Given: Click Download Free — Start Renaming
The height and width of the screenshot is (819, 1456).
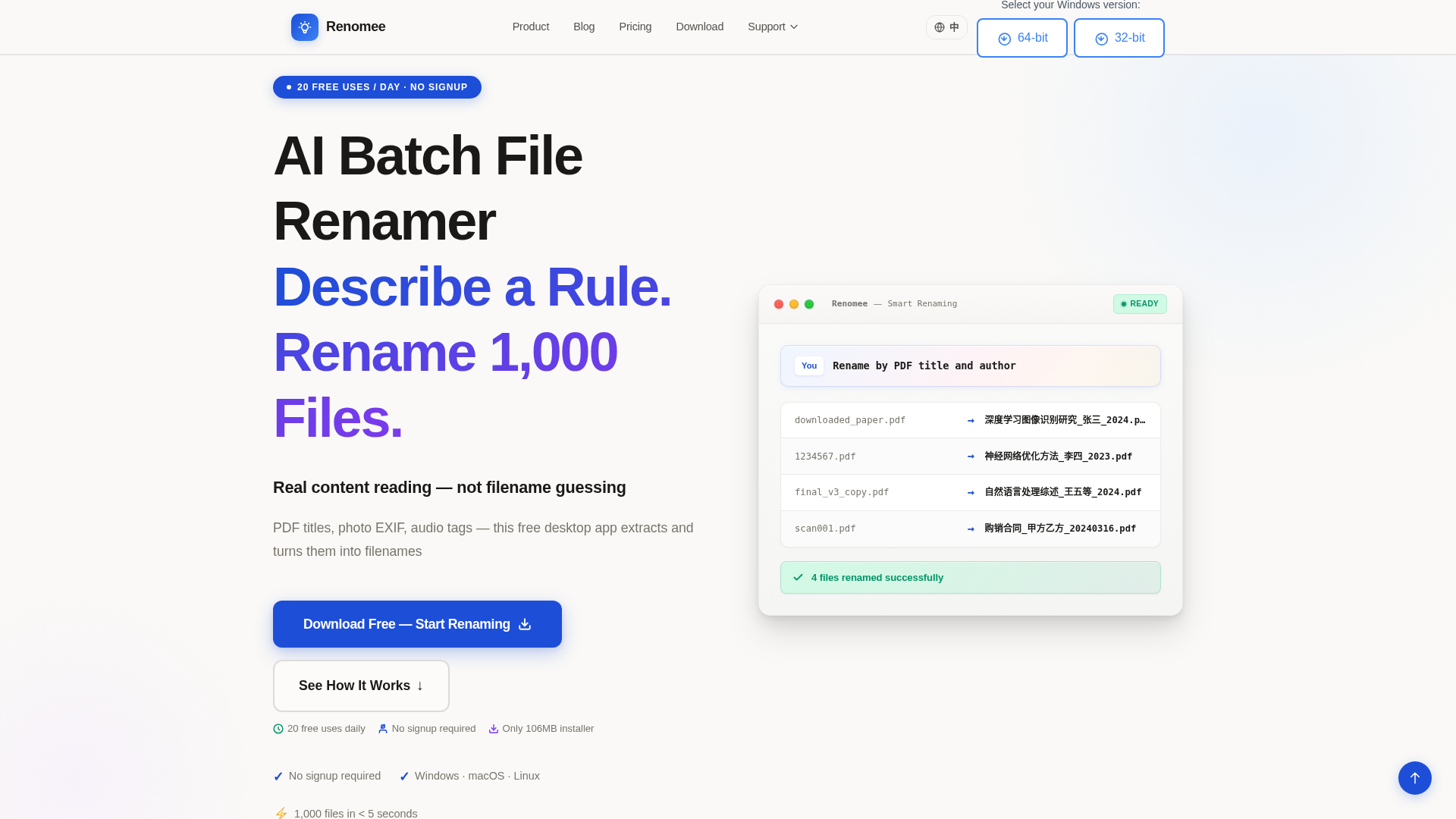Looking at the screenshot, I should 417,624.
